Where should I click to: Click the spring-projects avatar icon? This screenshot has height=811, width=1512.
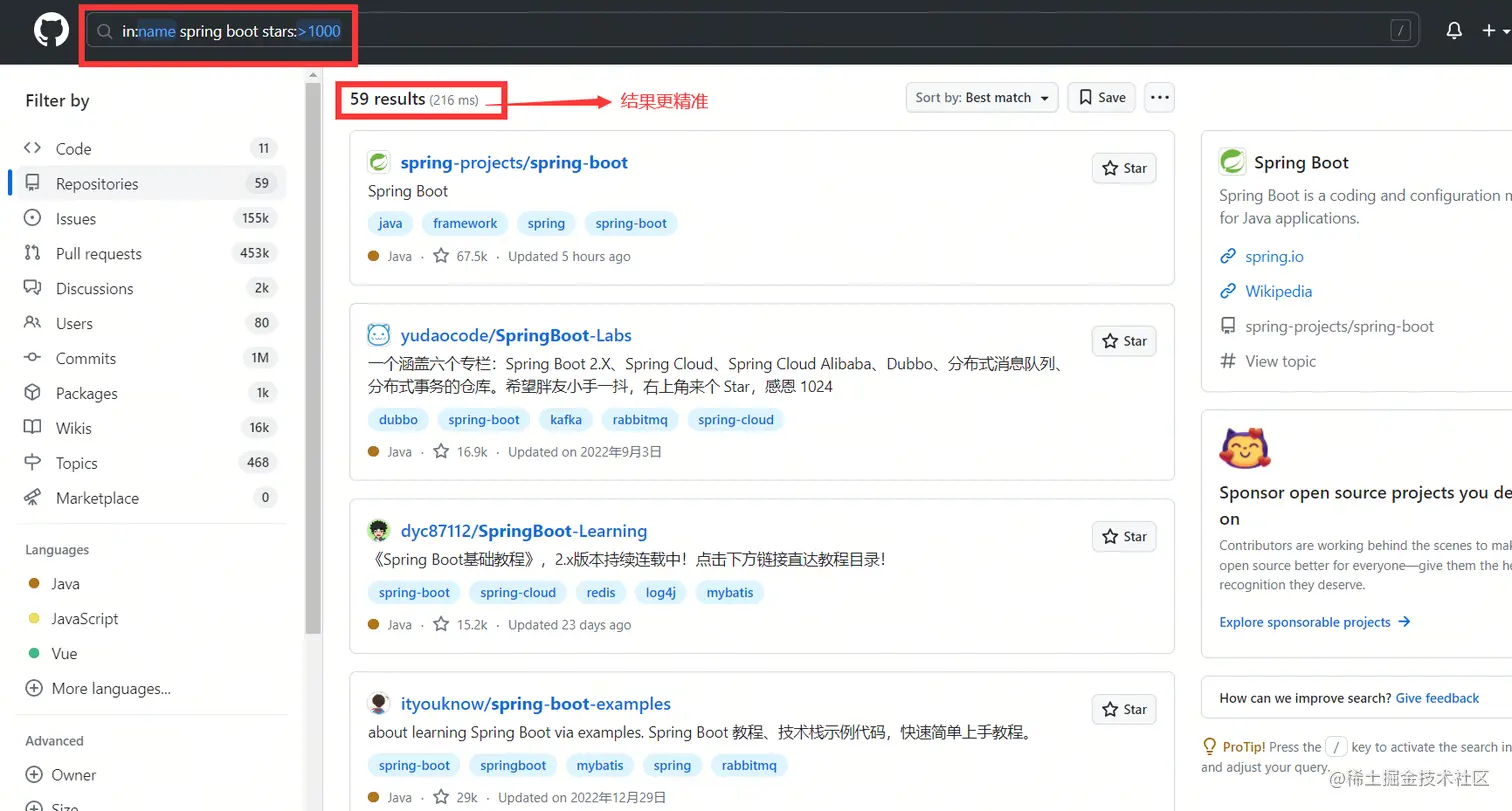[x=378, y=162]
